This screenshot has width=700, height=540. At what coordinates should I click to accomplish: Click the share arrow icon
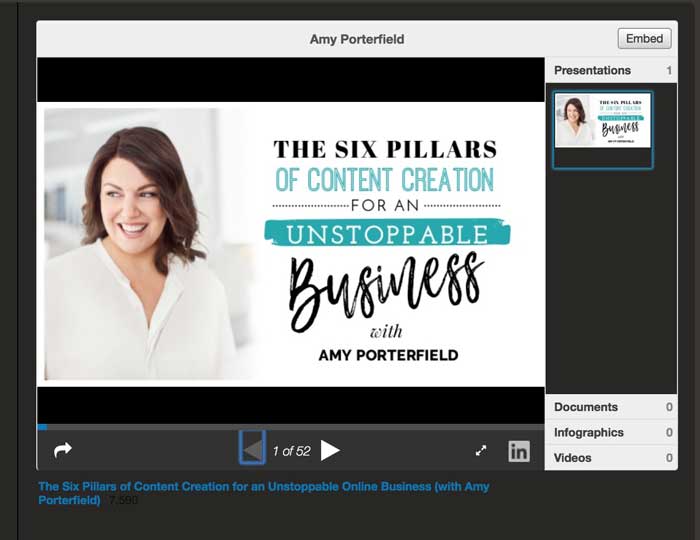[62, 450]
